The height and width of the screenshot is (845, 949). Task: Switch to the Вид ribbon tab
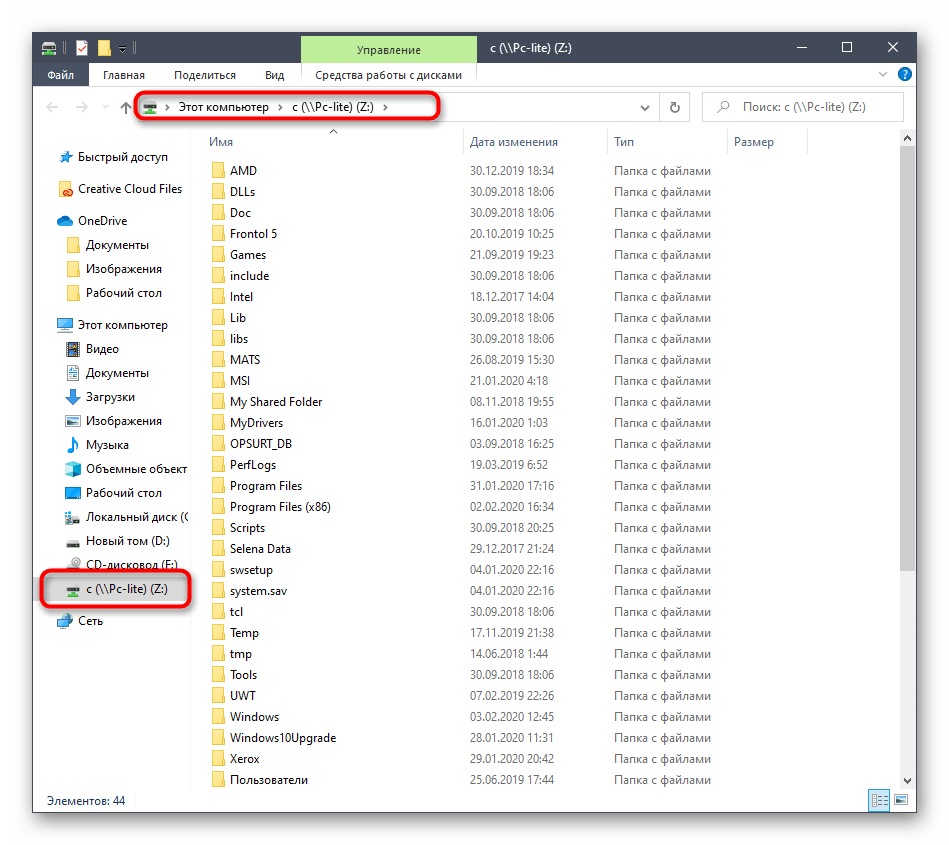(274, 75)
